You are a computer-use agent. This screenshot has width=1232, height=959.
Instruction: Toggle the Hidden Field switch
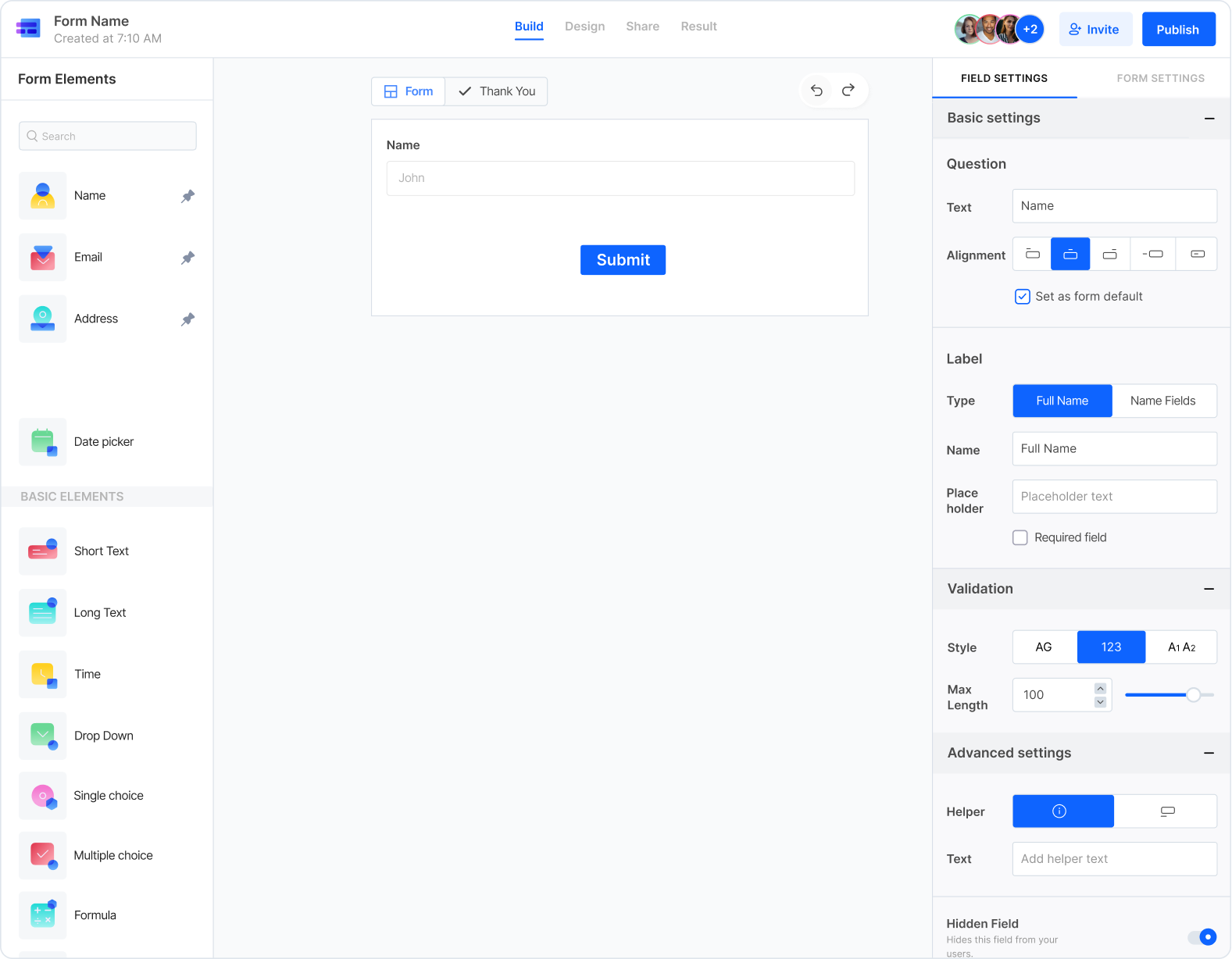point(1202,936)
